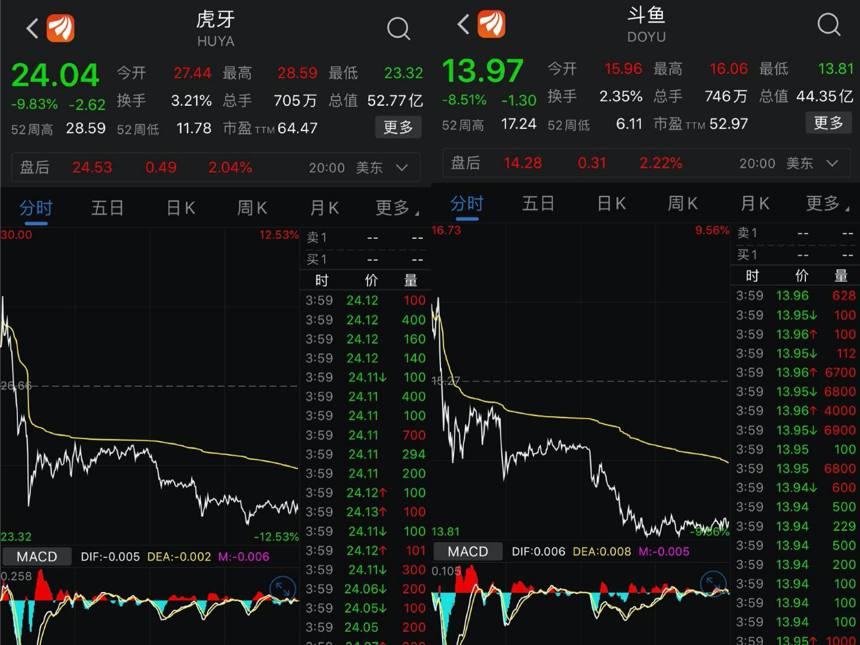Switch to 五日 tab on DOYU chart
Viewport: 860px width, 645px height.
[538, 203]
